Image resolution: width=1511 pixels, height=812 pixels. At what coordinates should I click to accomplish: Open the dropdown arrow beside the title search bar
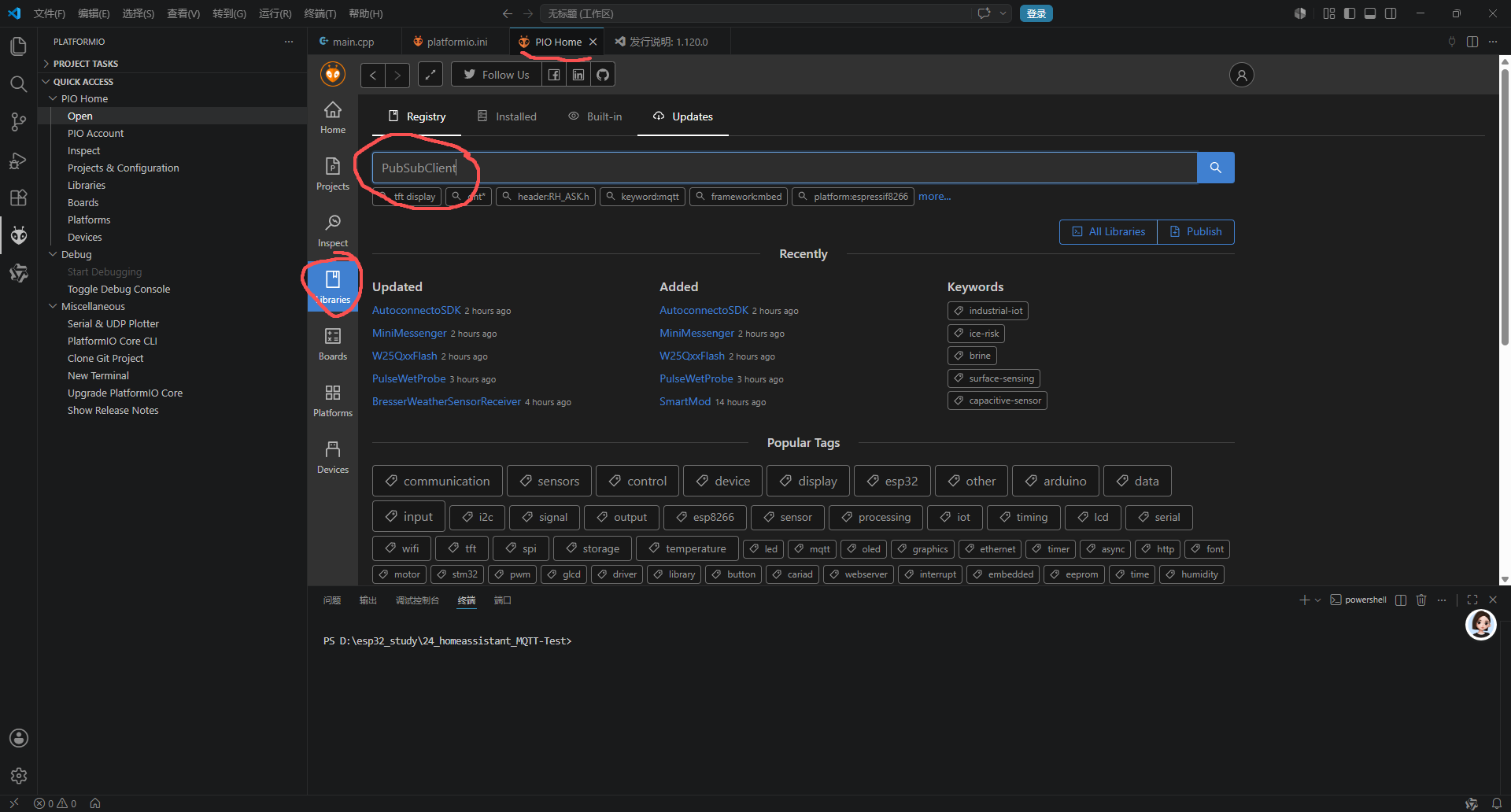1003,13
